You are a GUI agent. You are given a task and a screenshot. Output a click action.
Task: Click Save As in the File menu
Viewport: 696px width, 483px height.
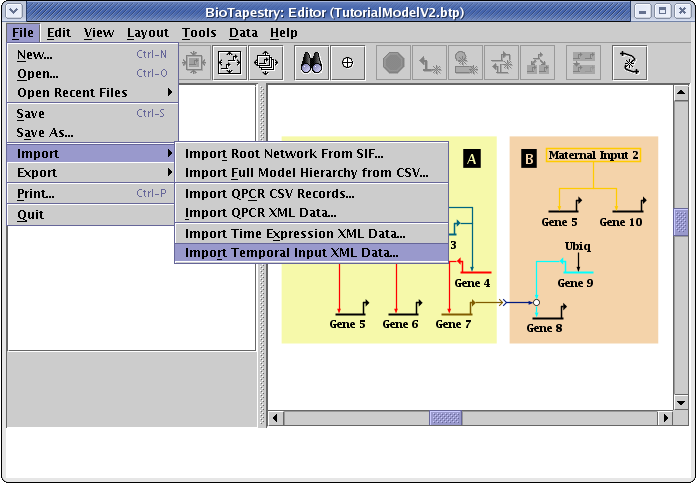45,132
